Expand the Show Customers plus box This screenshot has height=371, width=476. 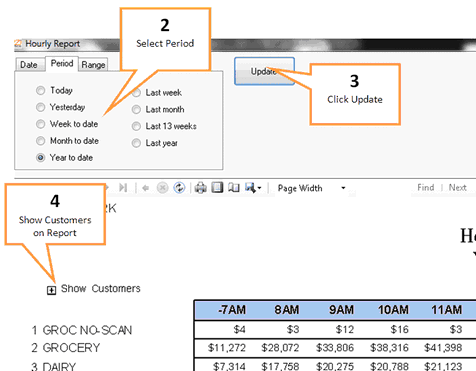51,290
